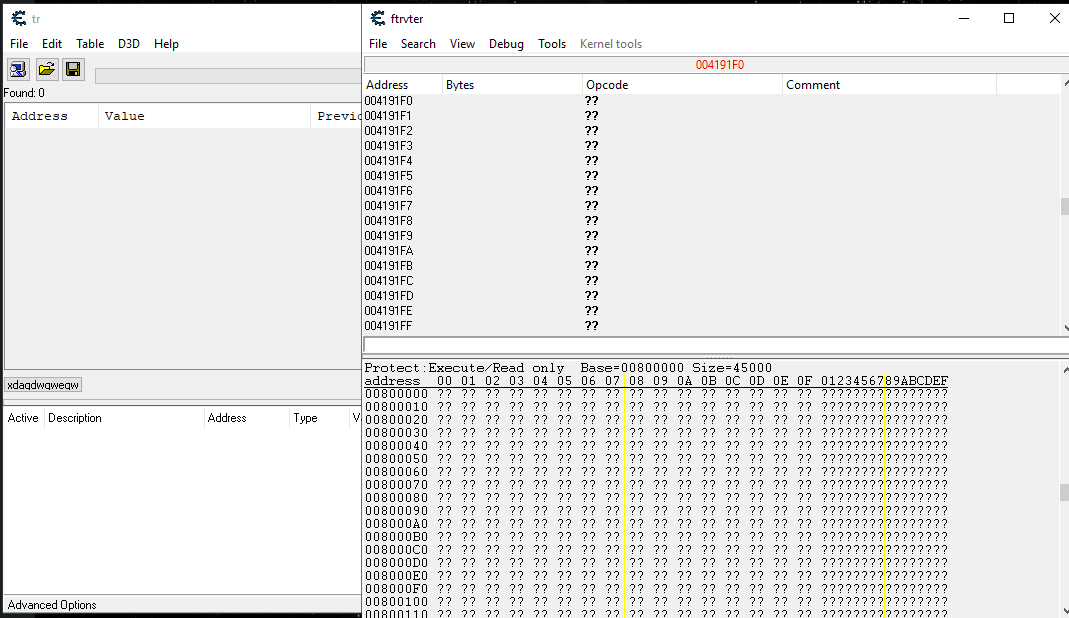Open File menu in tr window
The height and width of the screenshot is (618, 1069).
pyautogui.click(x=19, y=44)
